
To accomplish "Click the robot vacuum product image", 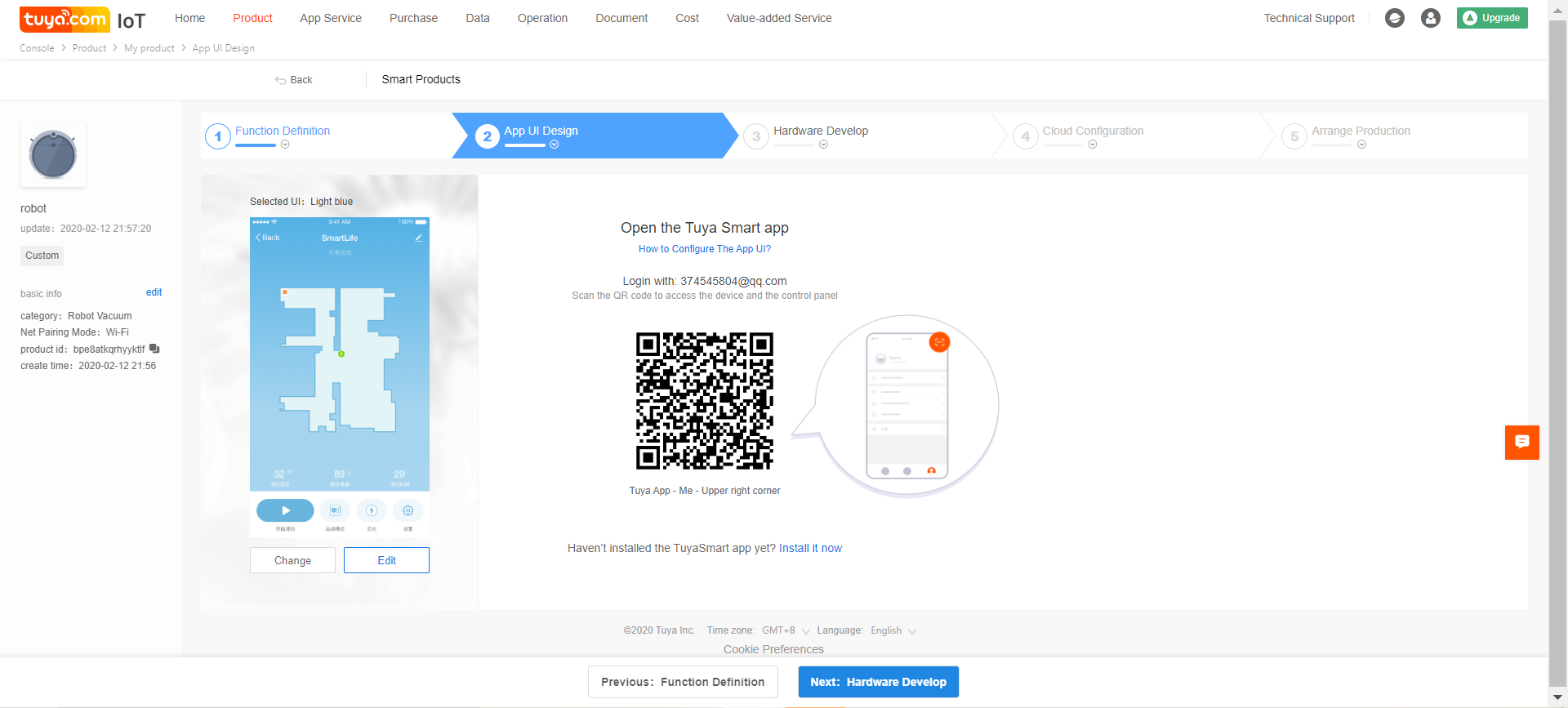I will (53, 154).
